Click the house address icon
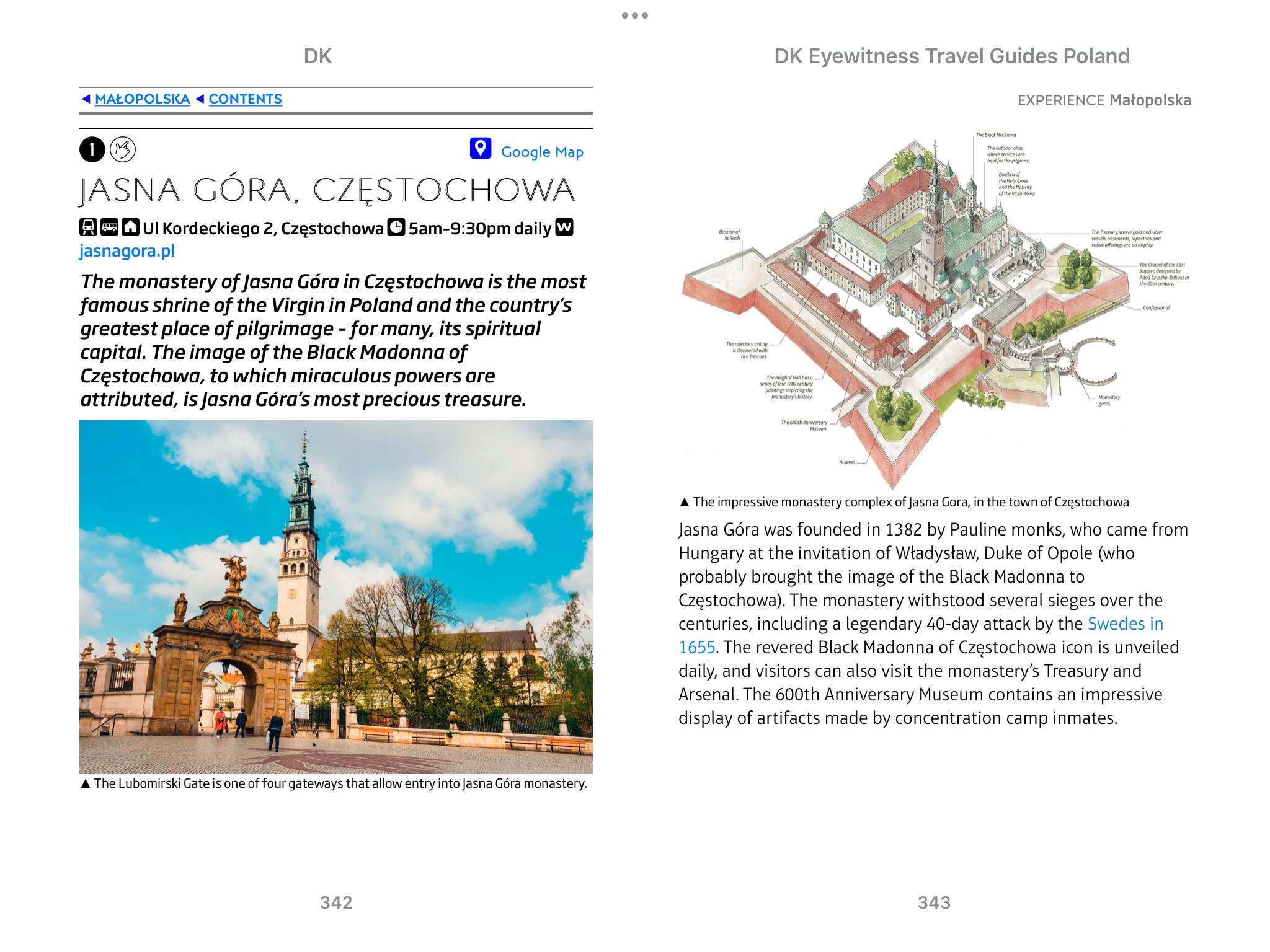 point(130,227)
